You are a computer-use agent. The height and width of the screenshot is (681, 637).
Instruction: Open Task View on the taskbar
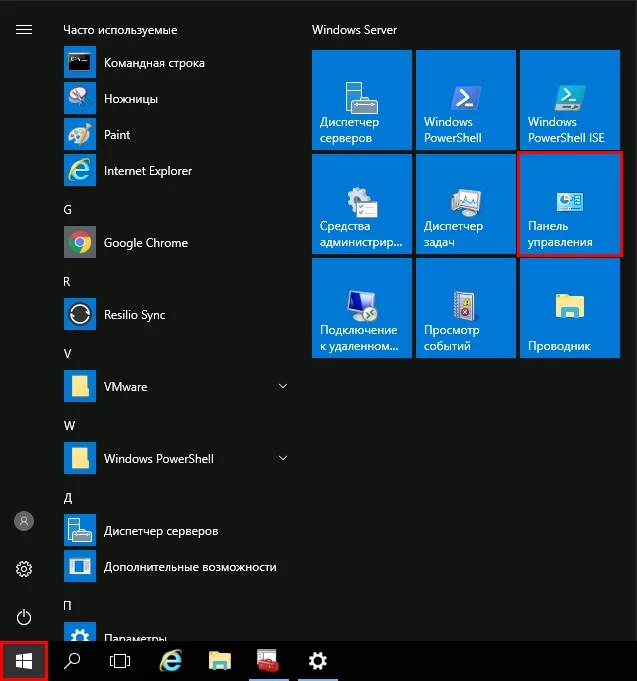[x=120, y=661]
